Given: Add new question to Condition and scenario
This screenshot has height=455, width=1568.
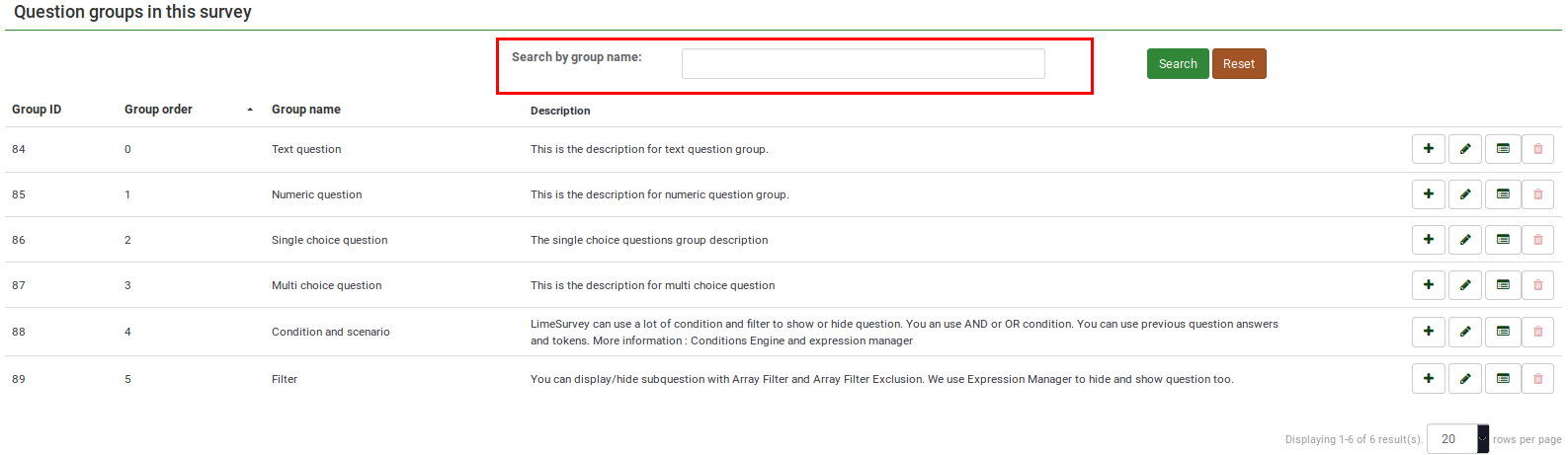Looking at the screenshot, I should click(x=1428, y=332).
